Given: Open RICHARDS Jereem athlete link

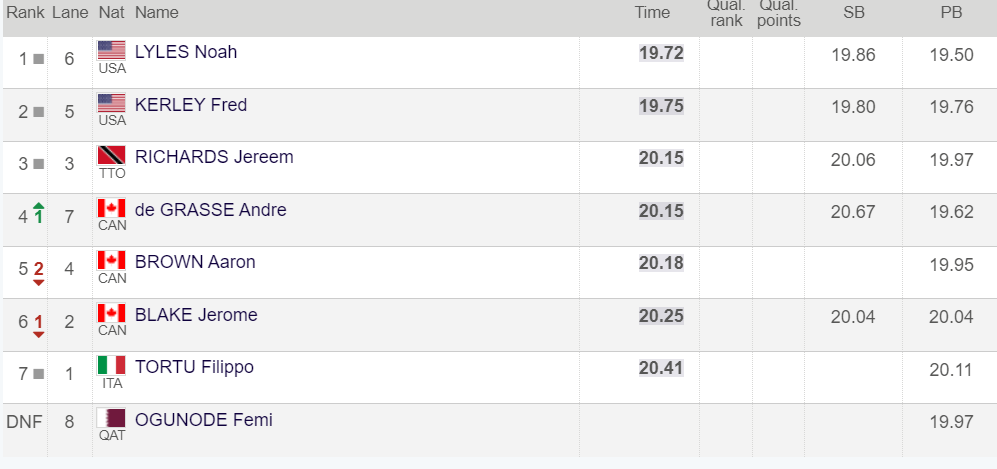Looking at the screenshot, I should click(x=214, y=157).
